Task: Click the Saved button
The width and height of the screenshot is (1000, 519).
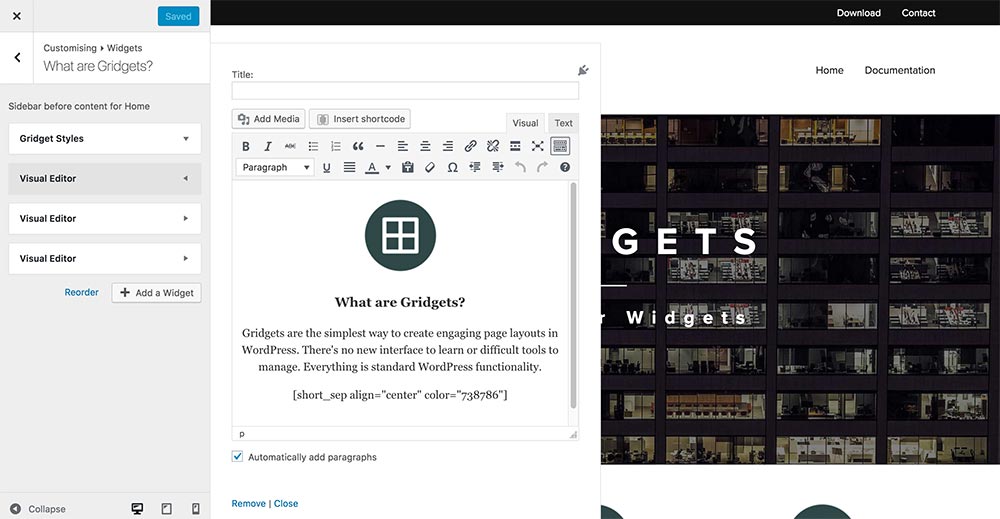Action: tap(179, 16)
